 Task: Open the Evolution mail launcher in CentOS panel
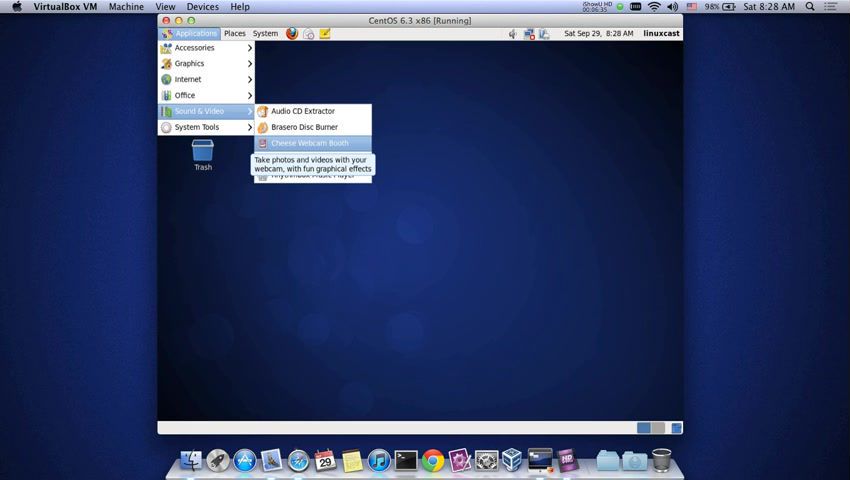tap(308, 34)
